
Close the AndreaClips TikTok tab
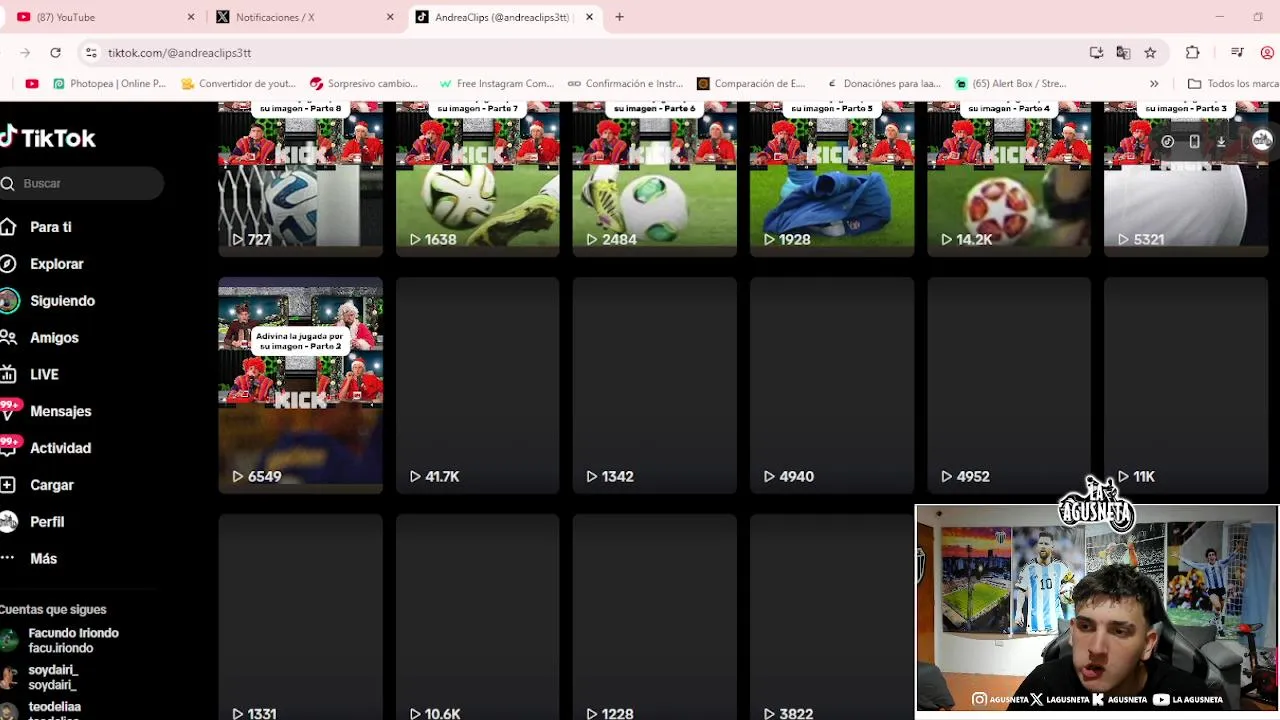click(589, 17)
